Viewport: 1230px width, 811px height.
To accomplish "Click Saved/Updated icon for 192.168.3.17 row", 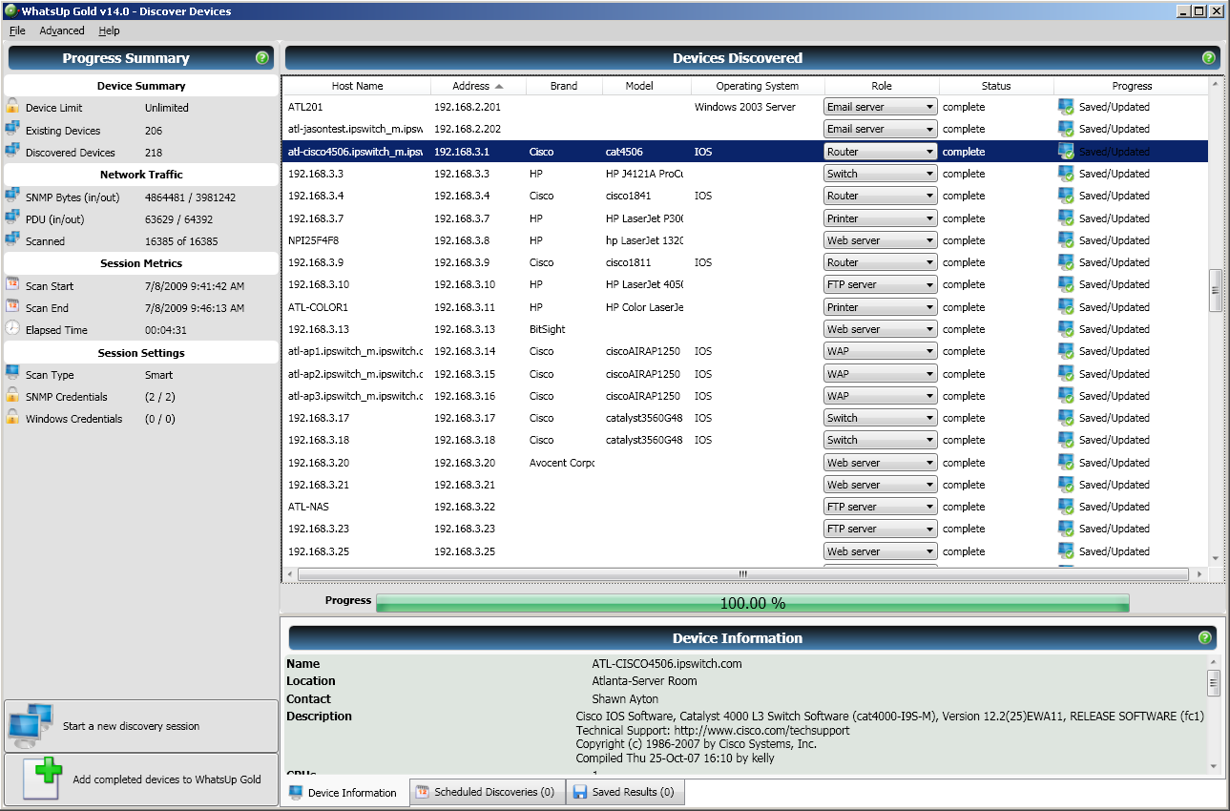I will tap(1066, 418).
